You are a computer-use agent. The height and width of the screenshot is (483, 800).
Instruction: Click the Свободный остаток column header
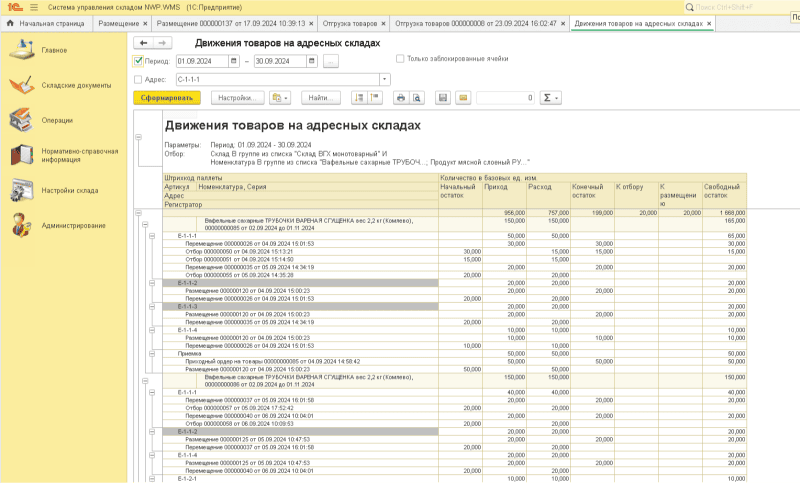[x=724, y=195]
